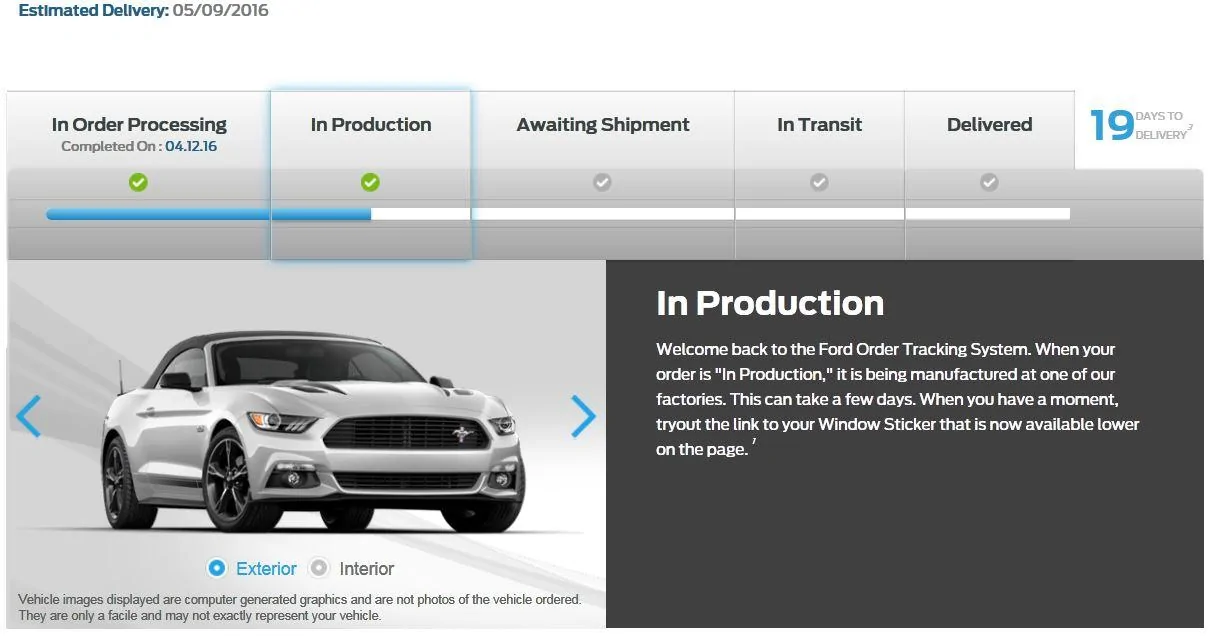
Task: Show the next vehicle image with right arrow
Action: (583, 416)
